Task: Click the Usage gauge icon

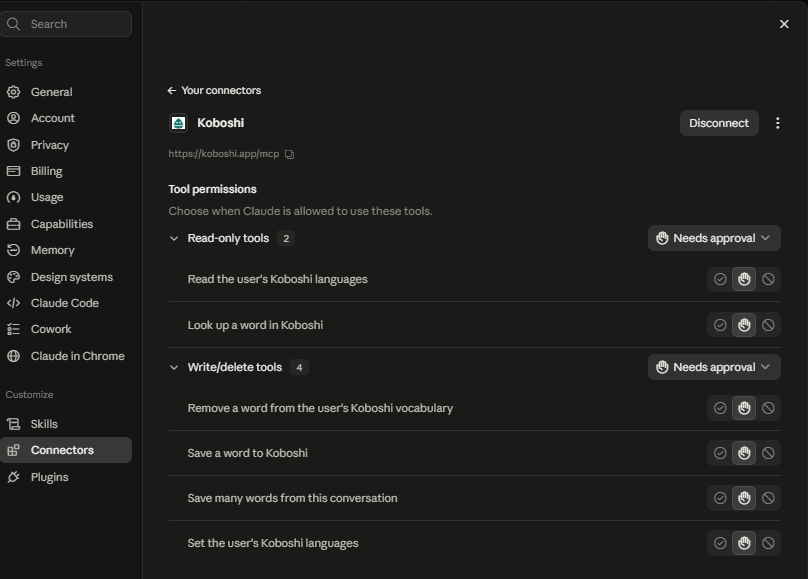Action: 13,197
